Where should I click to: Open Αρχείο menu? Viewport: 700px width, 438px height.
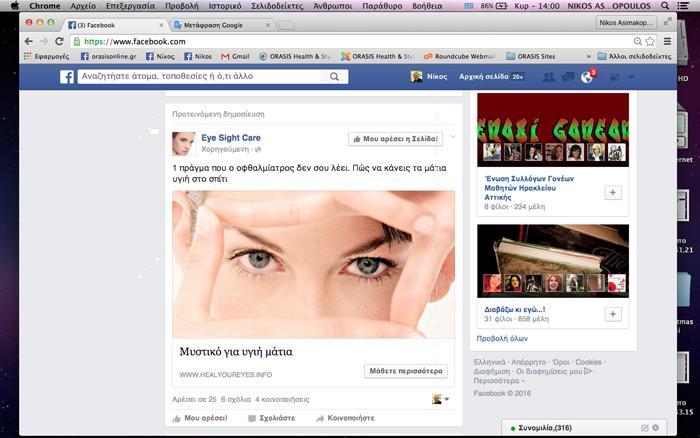click(83, 6)
